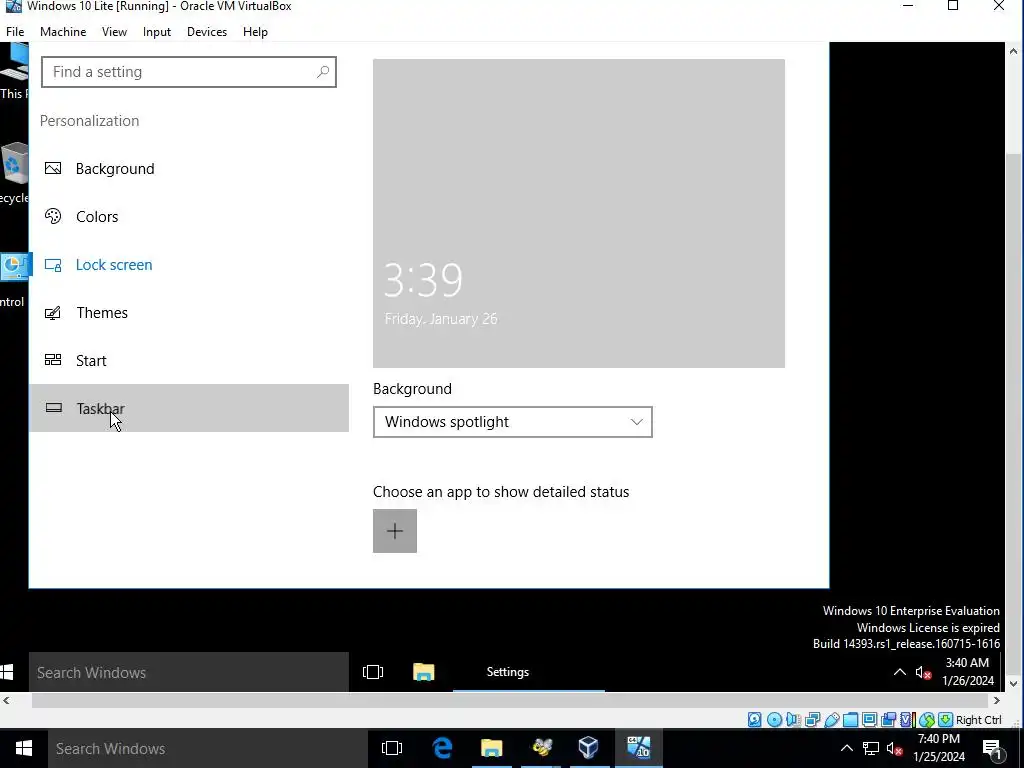
Task: Launch Microsoft Edge from host taskbar
Action: (443, 748)
